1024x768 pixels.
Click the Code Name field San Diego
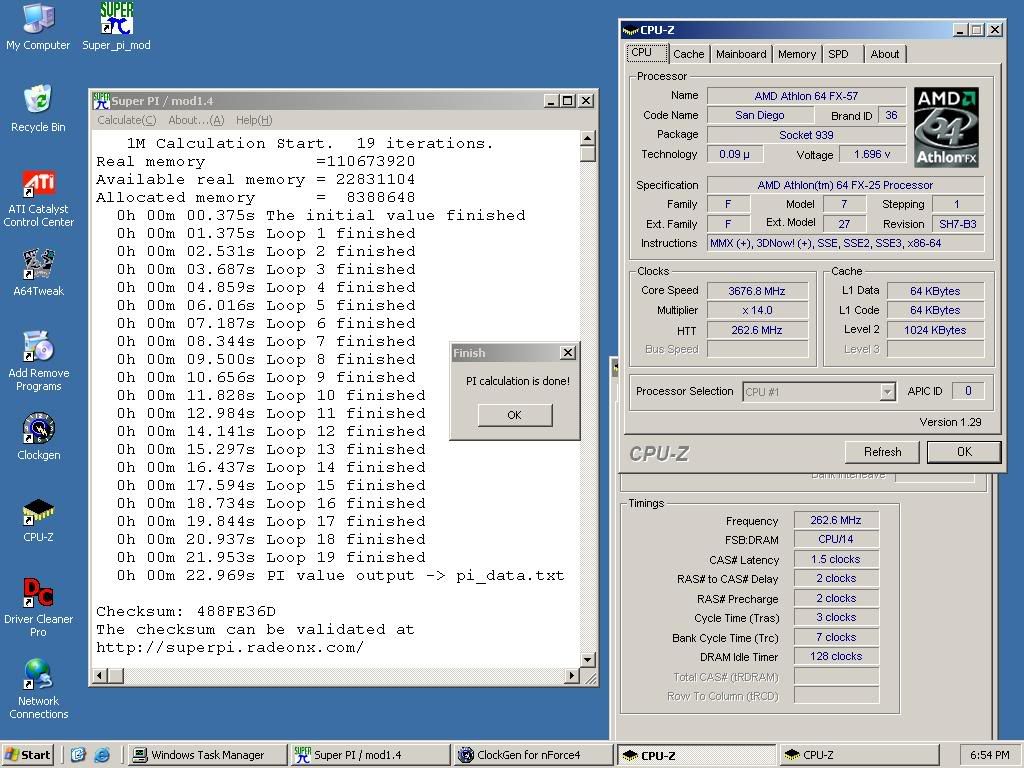point(760,116)
